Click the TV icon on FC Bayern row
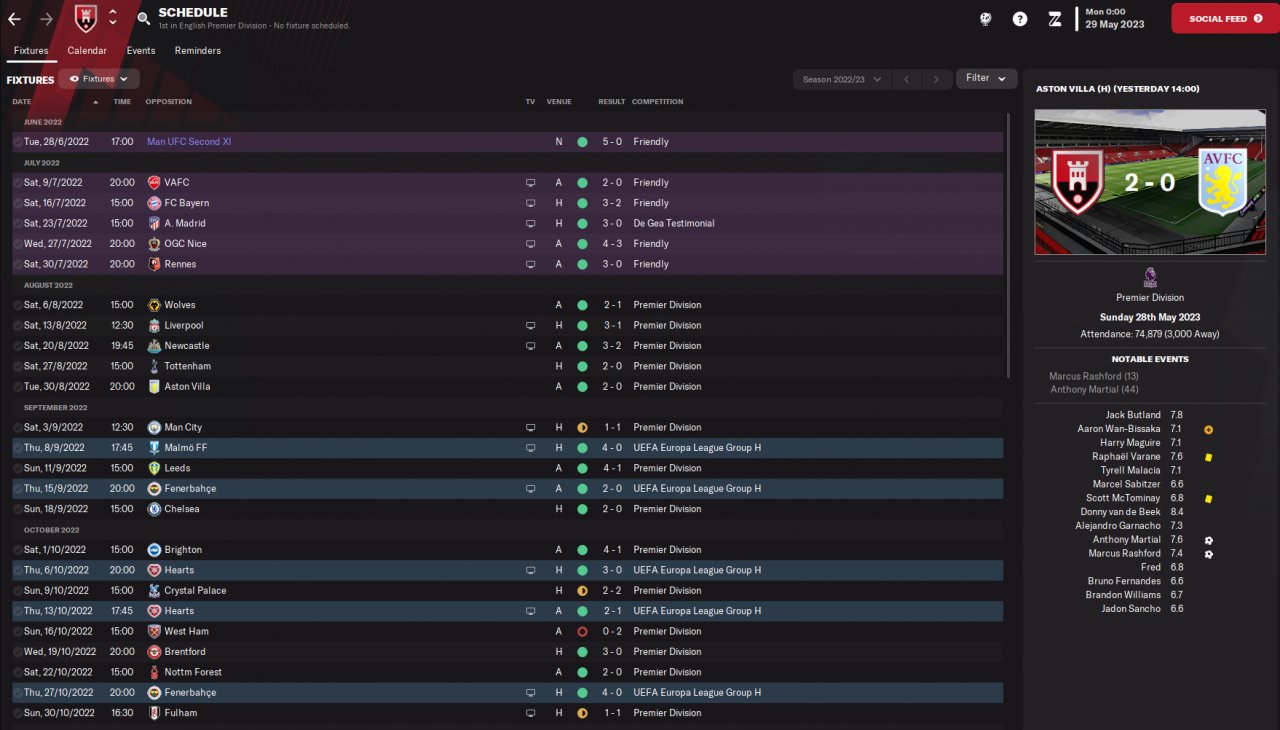 point(531,203)
